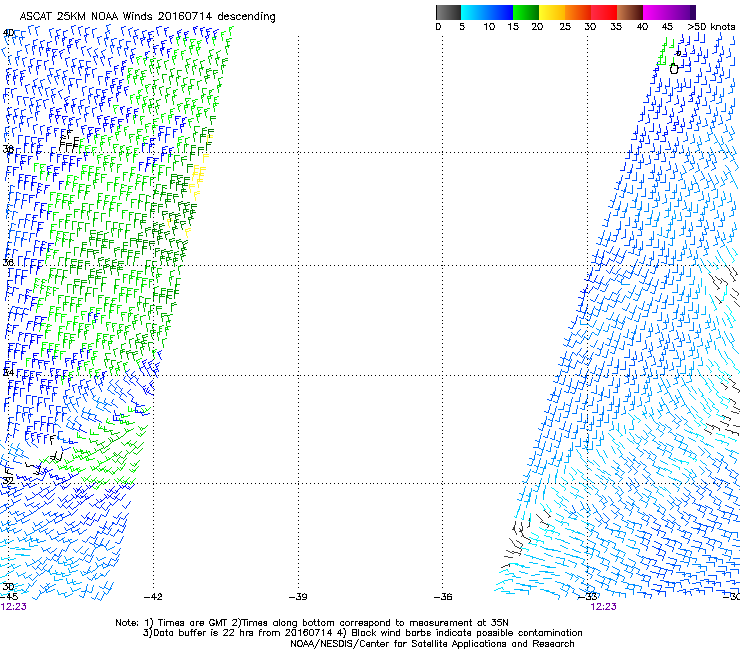Click the longitude label -39
The width and height of the screenshot is (740, 650).
pyautogui.click(x=298, y=597)
